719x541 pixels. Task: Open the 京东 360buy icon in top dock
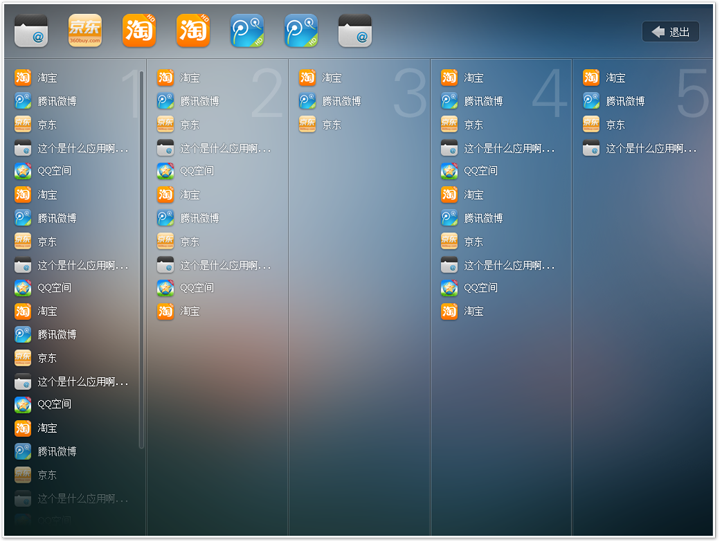point(85,30)
